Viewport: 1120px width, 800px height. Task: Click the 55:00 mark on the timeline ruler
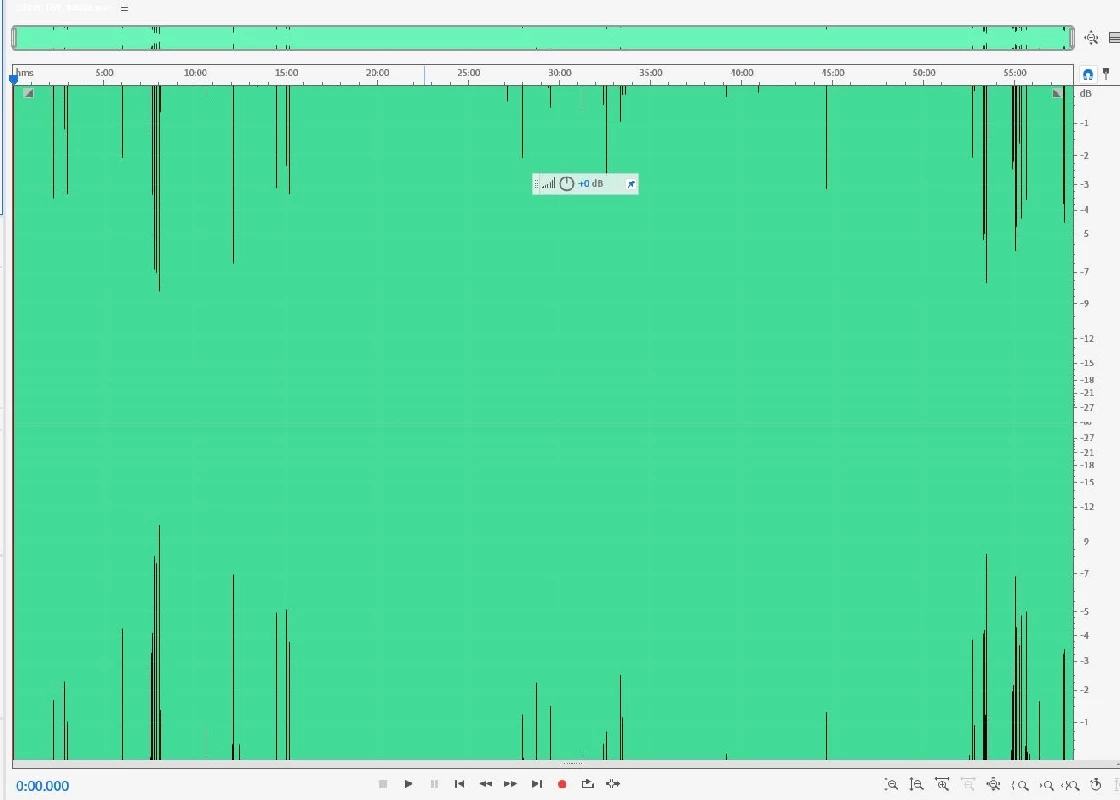pyautogui.click(x=1015, y=73)
